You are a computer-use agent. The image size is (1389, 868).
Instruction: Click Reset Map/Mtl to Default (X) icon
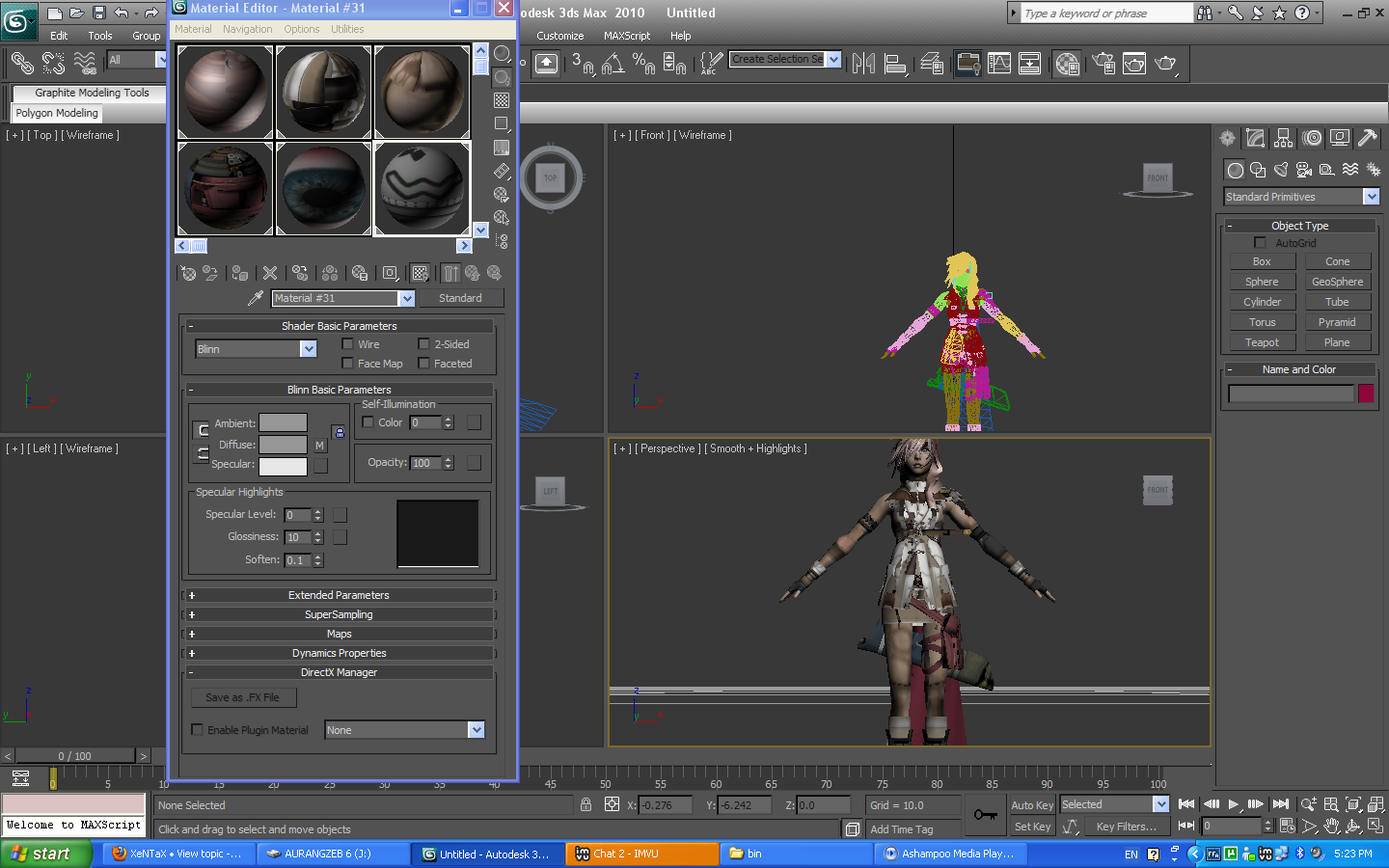coord(270,273)
